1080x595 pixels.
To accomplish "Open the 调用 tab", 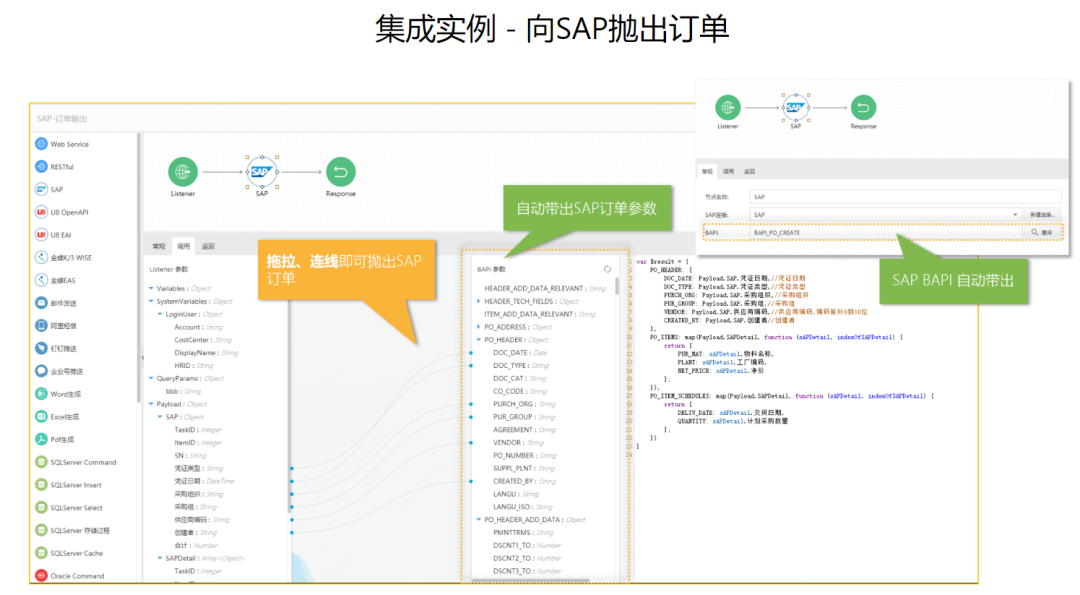I will point(182,245).
